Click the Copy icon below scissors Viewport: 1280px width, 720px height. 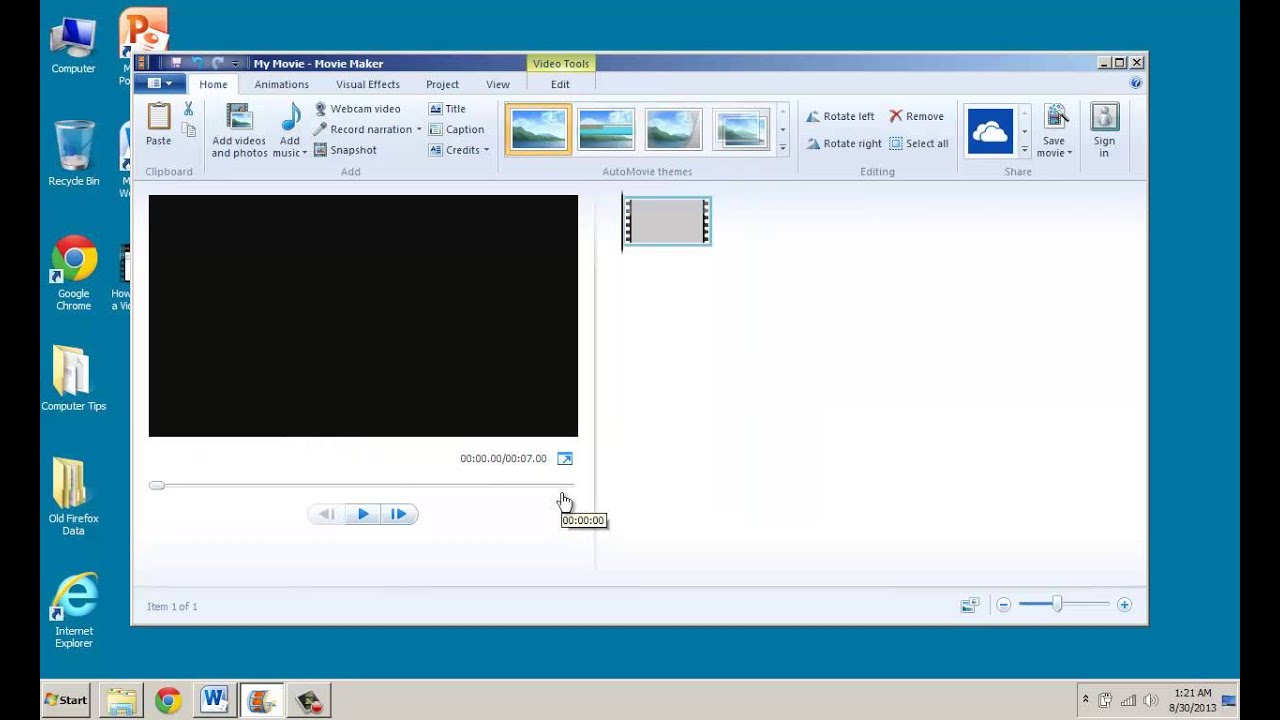pos(188,130)
